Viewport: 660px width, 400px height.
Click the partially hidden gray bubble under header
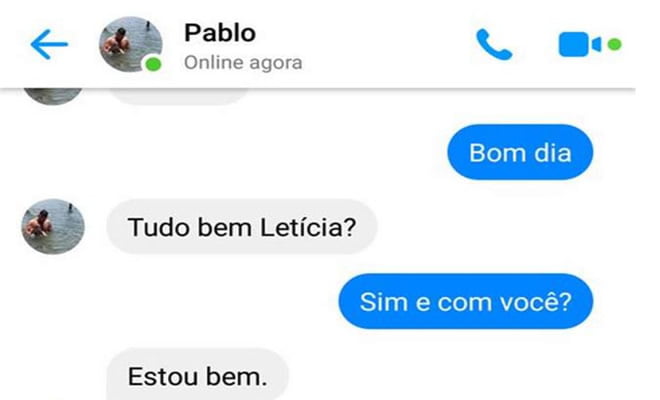181,97
